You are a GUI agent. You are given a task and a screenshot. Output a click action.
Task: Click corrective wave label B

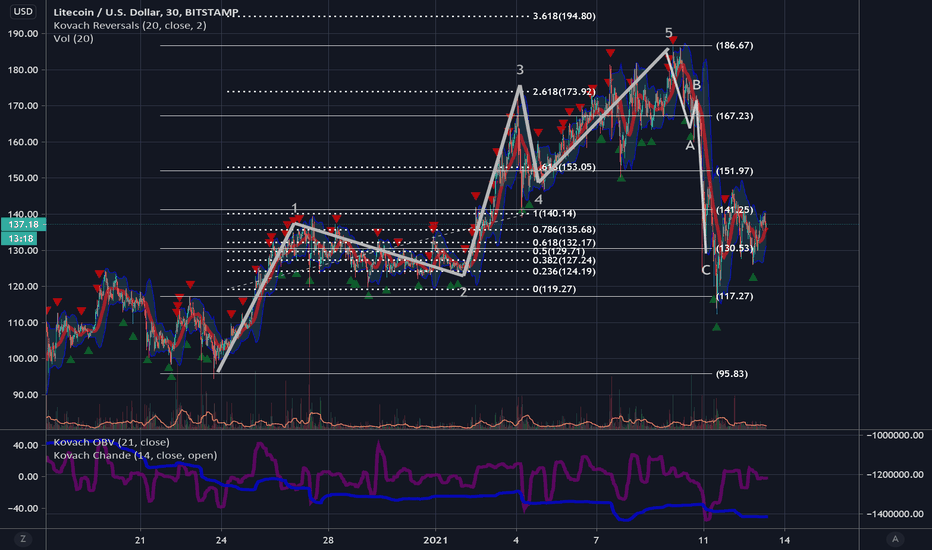click(697, 85)
